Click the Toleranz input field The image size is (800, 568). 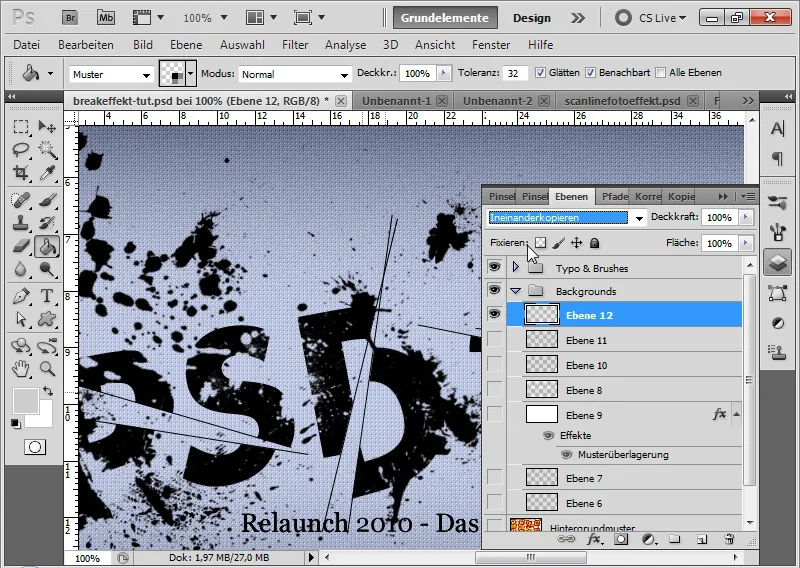click(x=515, y=73)
